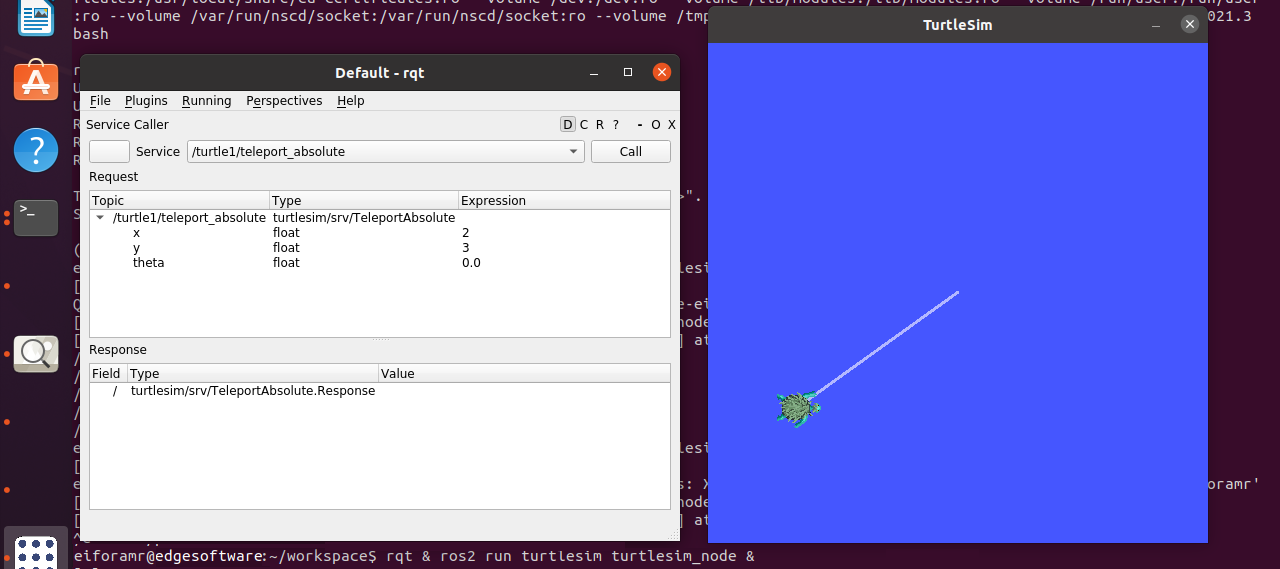Click the D dock toggle in Service Caller
The width and height of the screenshot is (1280, 569).
(x=568, y=125)
